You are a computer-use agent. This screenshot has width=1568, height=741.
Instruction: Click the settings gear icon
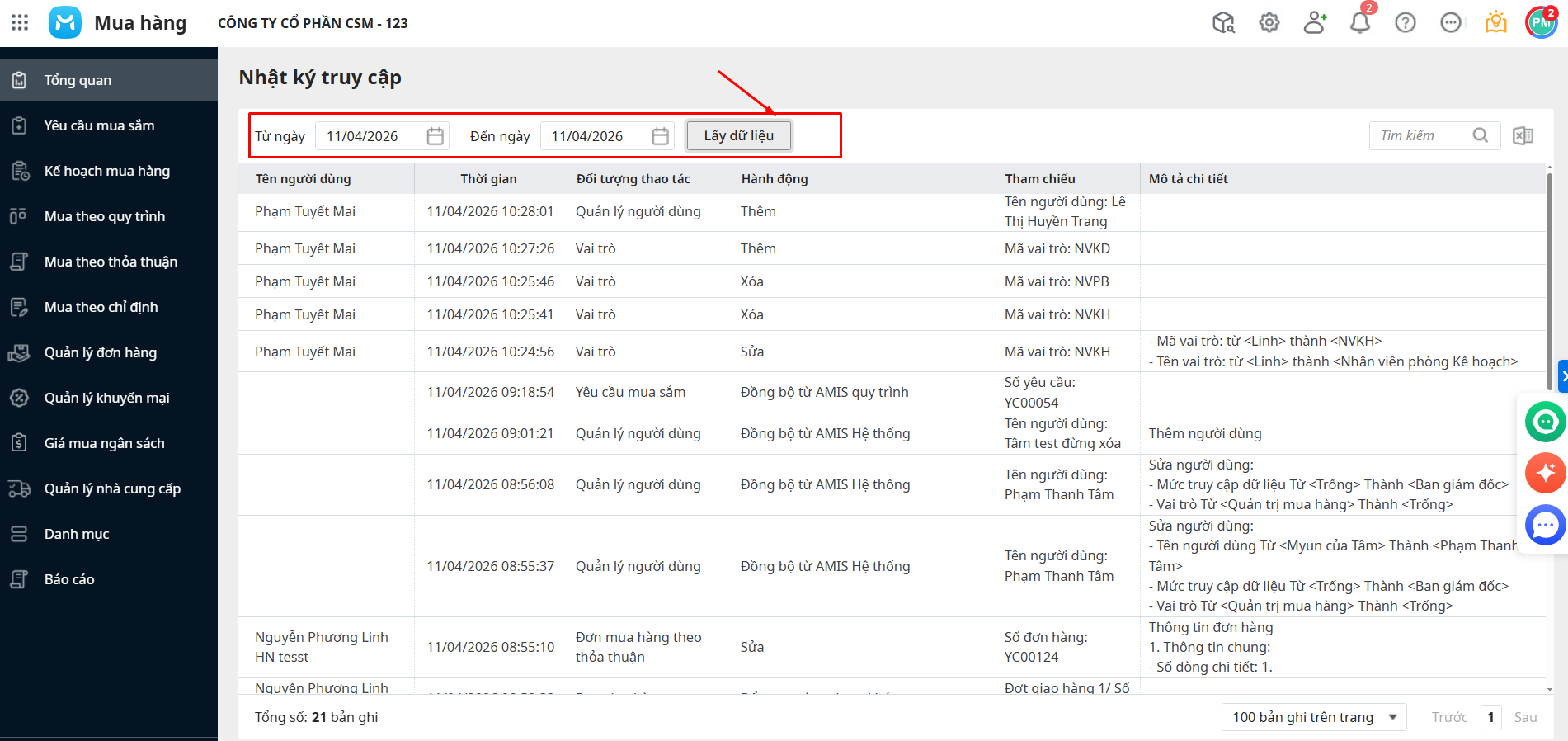tap(1269, 22)
